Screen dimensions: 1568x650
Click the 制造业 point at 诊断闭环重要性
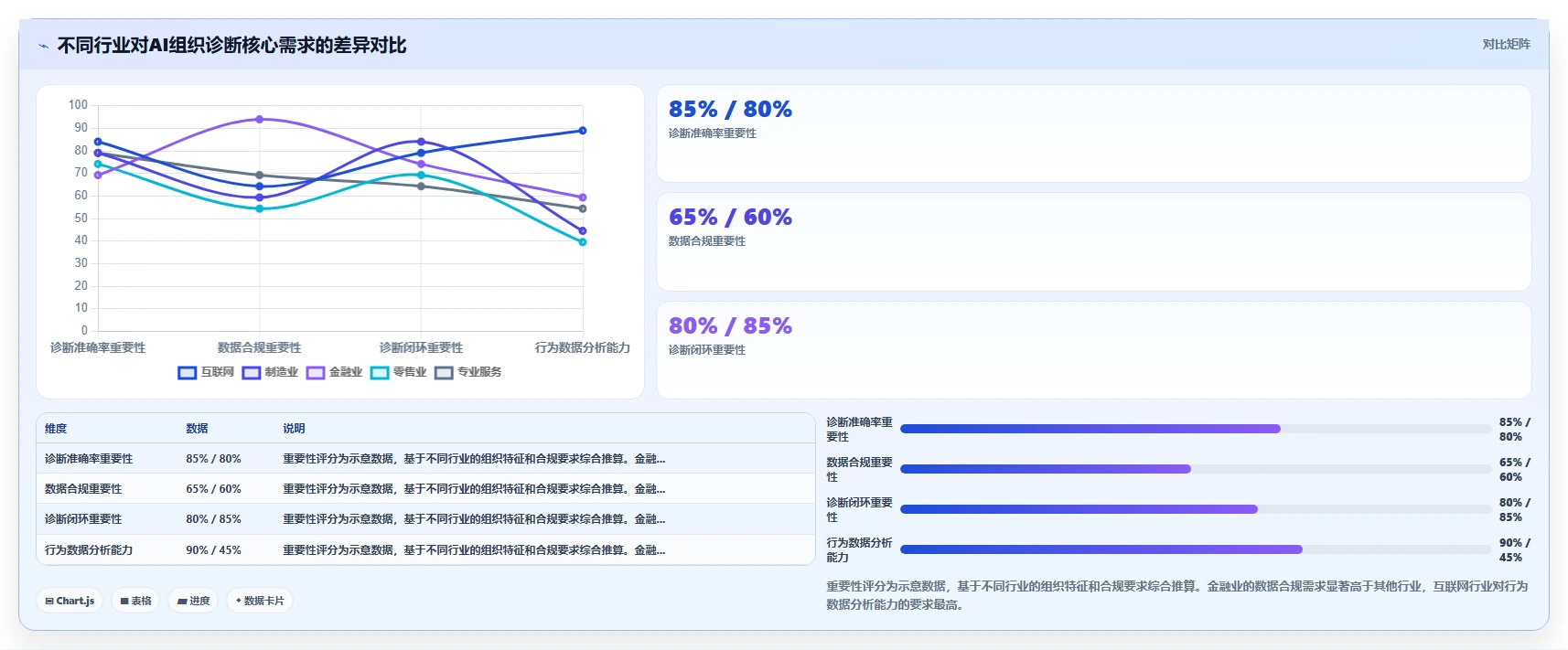(421, 142)
